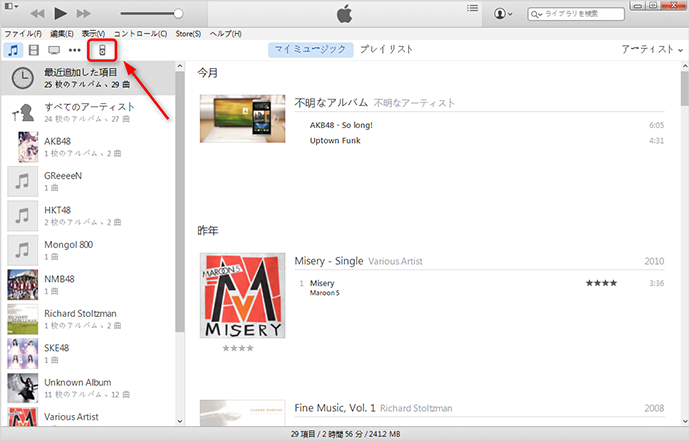Select the song AKB48 - So long!
This screenshot has height=441, width=690.
341,125
